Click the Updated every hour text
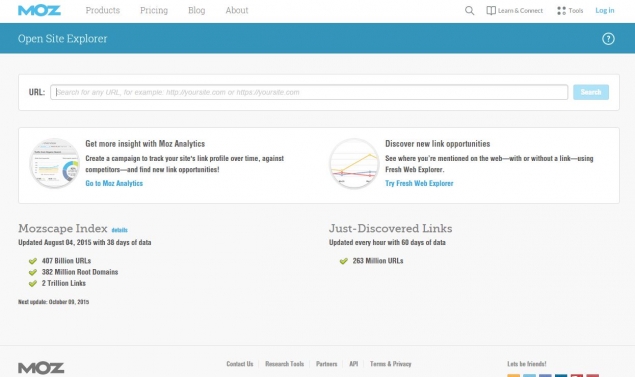 [x=387, y=243]
